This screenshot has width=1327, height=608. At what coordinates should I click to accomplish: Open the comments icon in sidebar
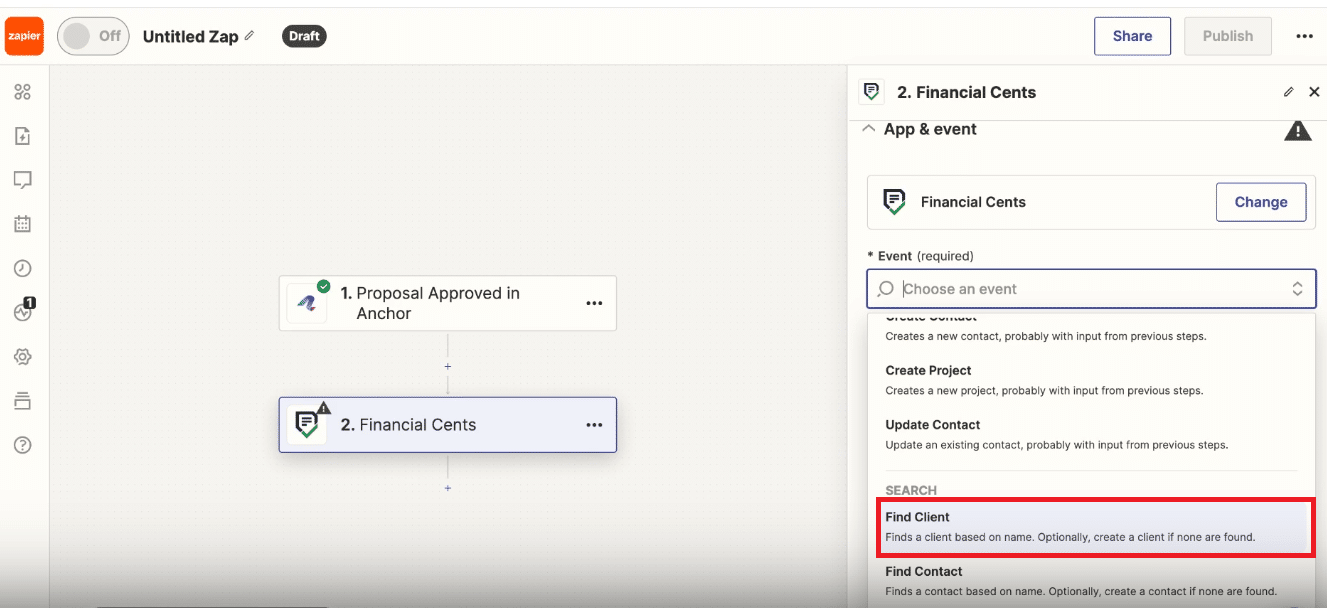coord(23,180)
